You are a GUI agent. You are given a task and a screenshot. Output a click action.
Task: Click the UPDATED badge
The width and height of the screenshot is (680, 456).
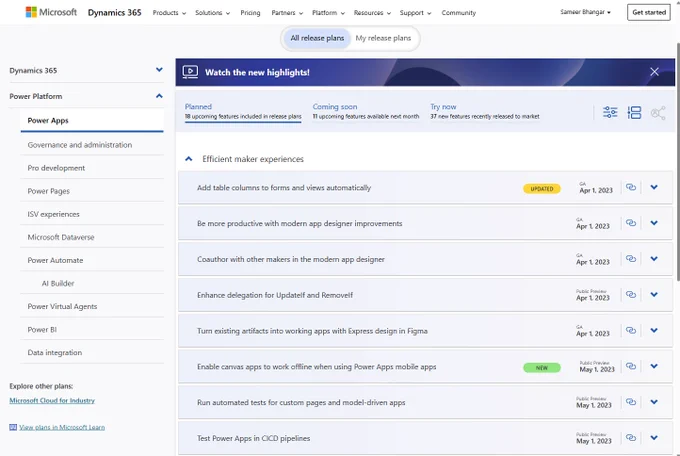pyautogui.click(x=542, y=189)
